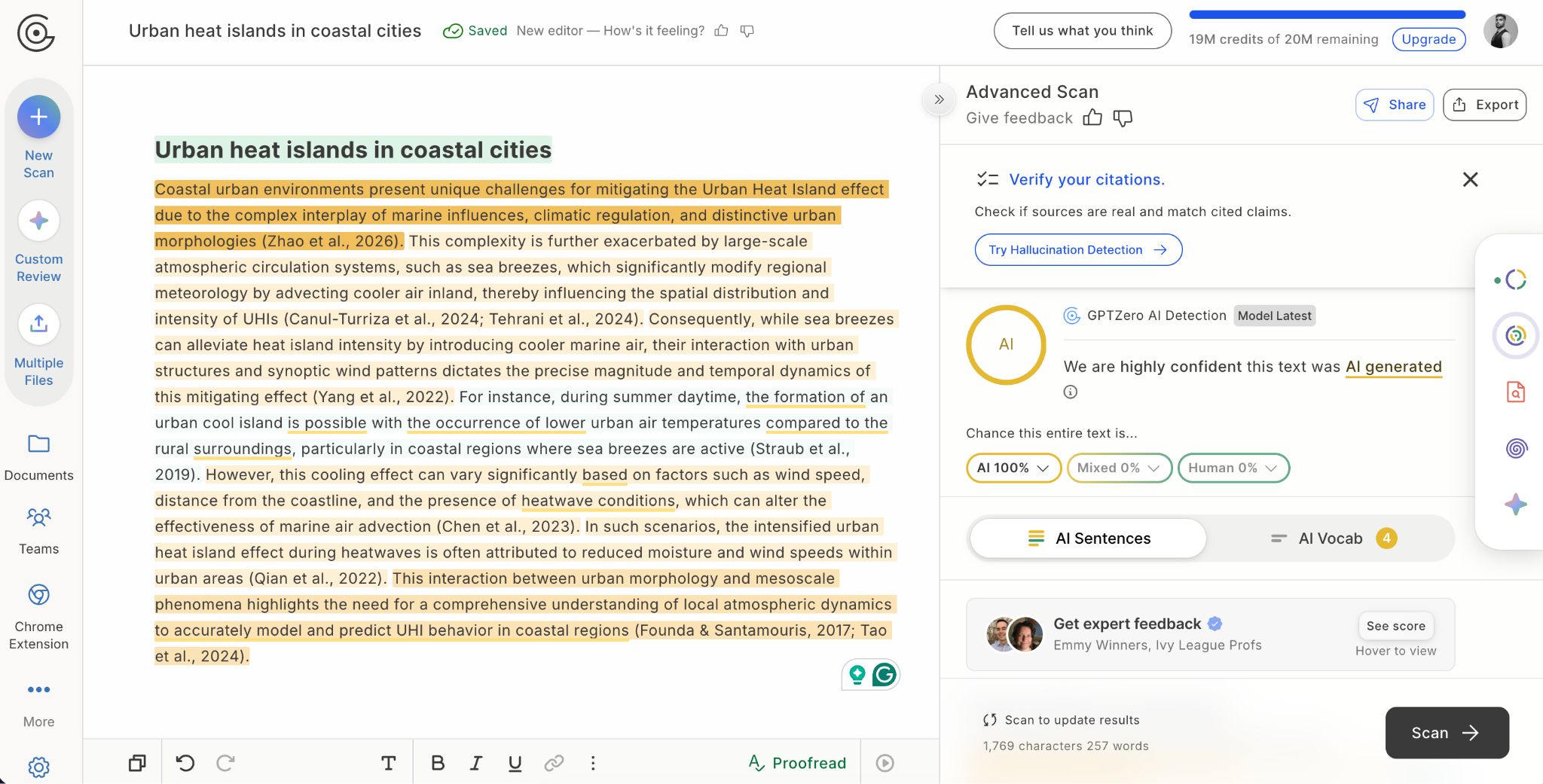The width and height of the screenshot is (1543, 784).
Task: Expand the Human 0% dropdown
Action: (x=1233, y=468)
